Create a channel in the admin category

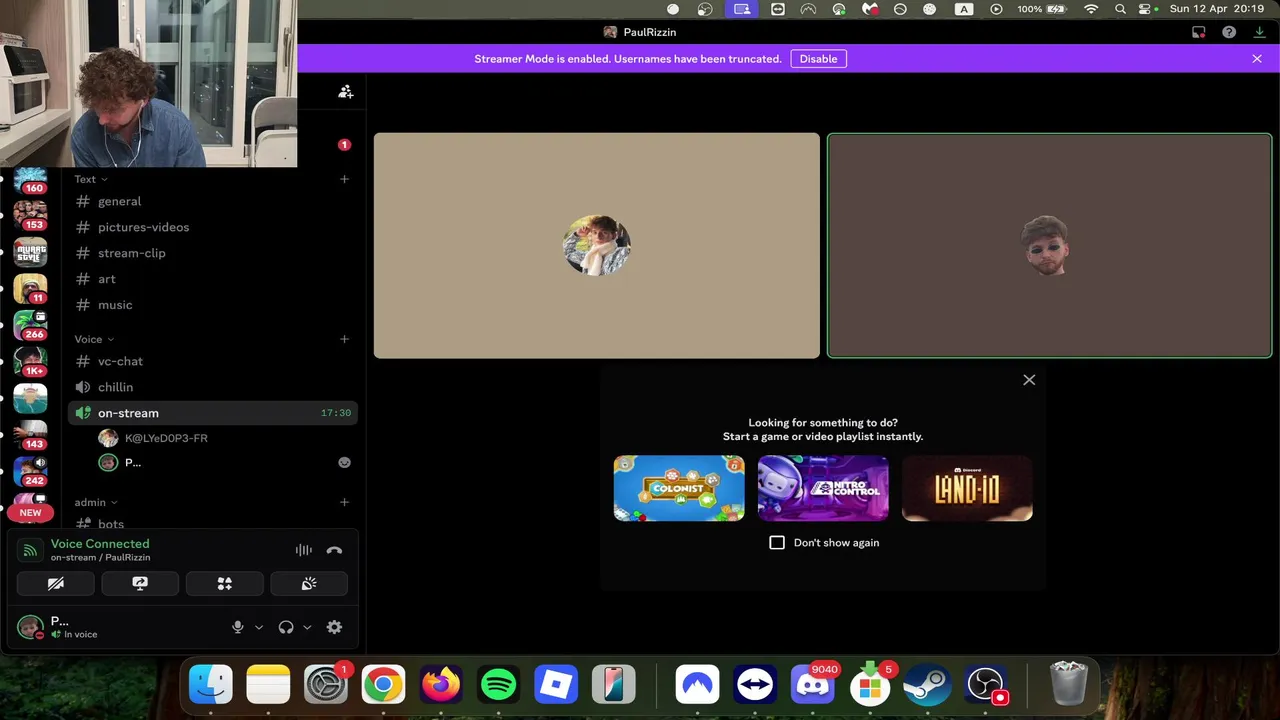[344, 502]
